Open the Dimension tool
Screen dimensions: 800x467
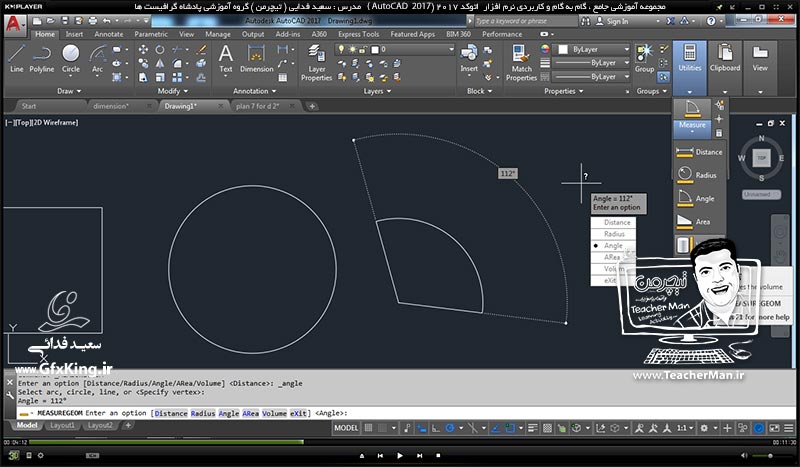[x=256, y=58]
